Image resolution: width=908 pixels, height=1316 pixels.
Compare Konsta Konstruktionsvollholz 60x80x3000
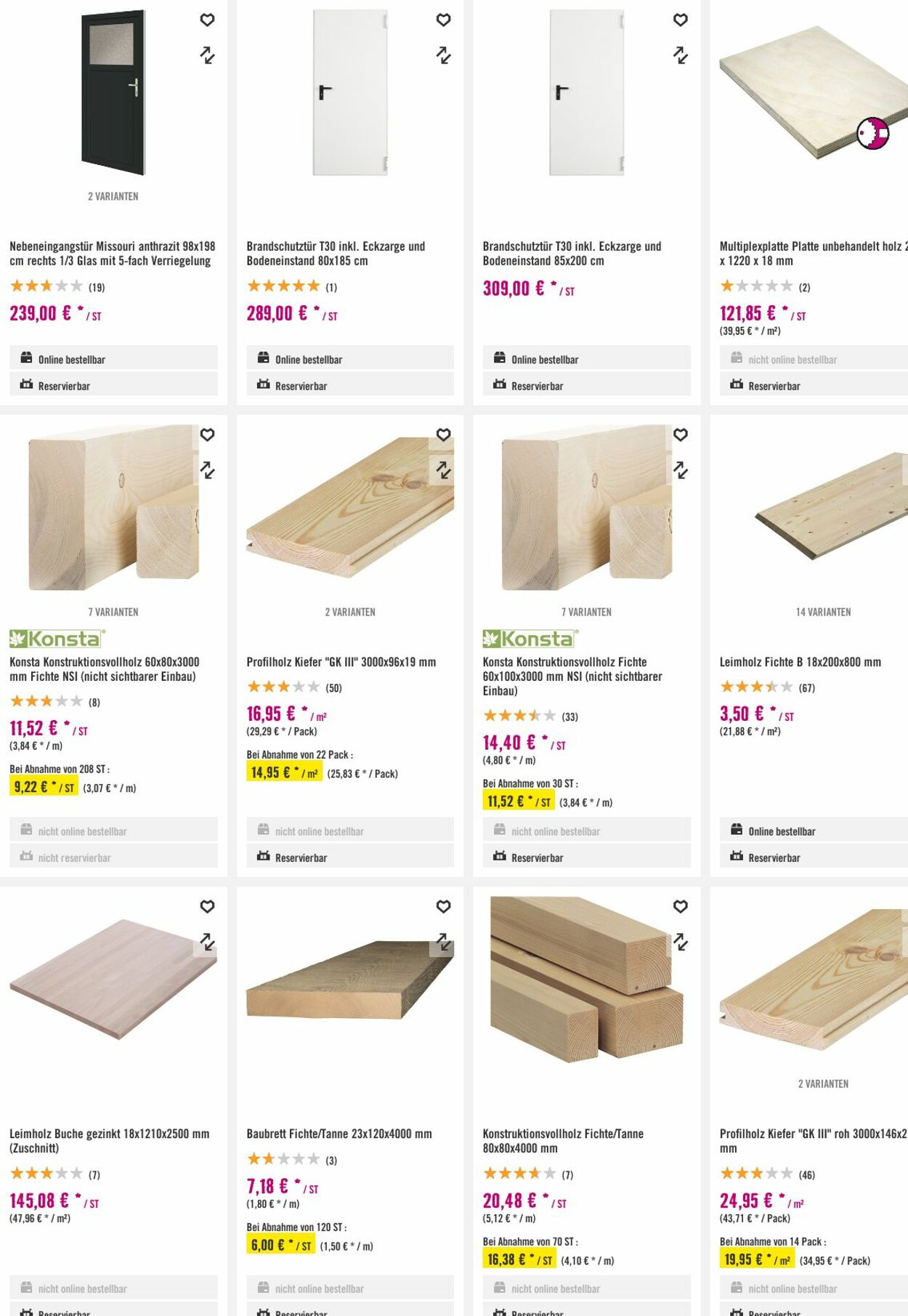click(207, 470)
